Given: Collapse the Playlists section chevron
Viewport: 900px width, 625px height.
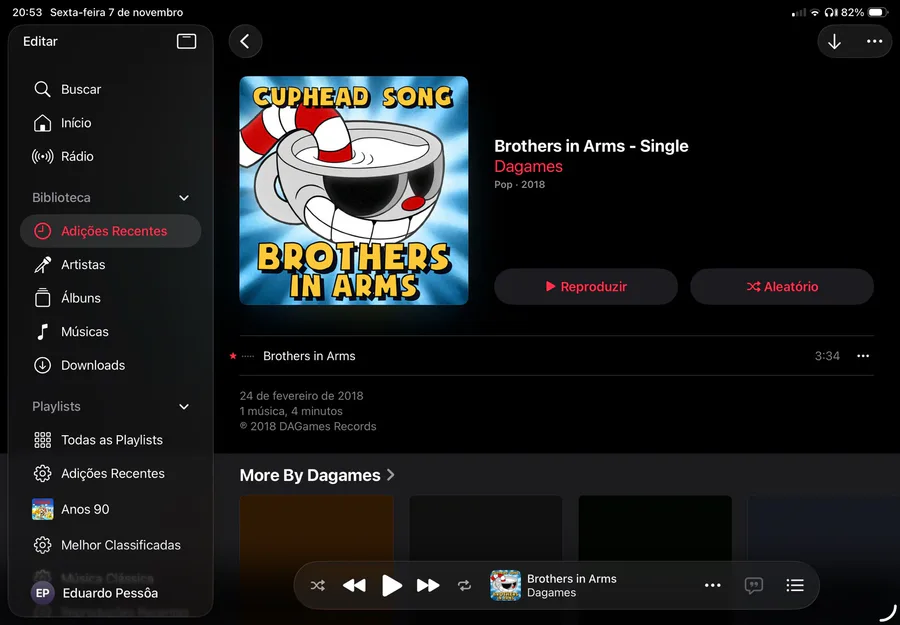Looking at the screenshot, I should [184, 406].
